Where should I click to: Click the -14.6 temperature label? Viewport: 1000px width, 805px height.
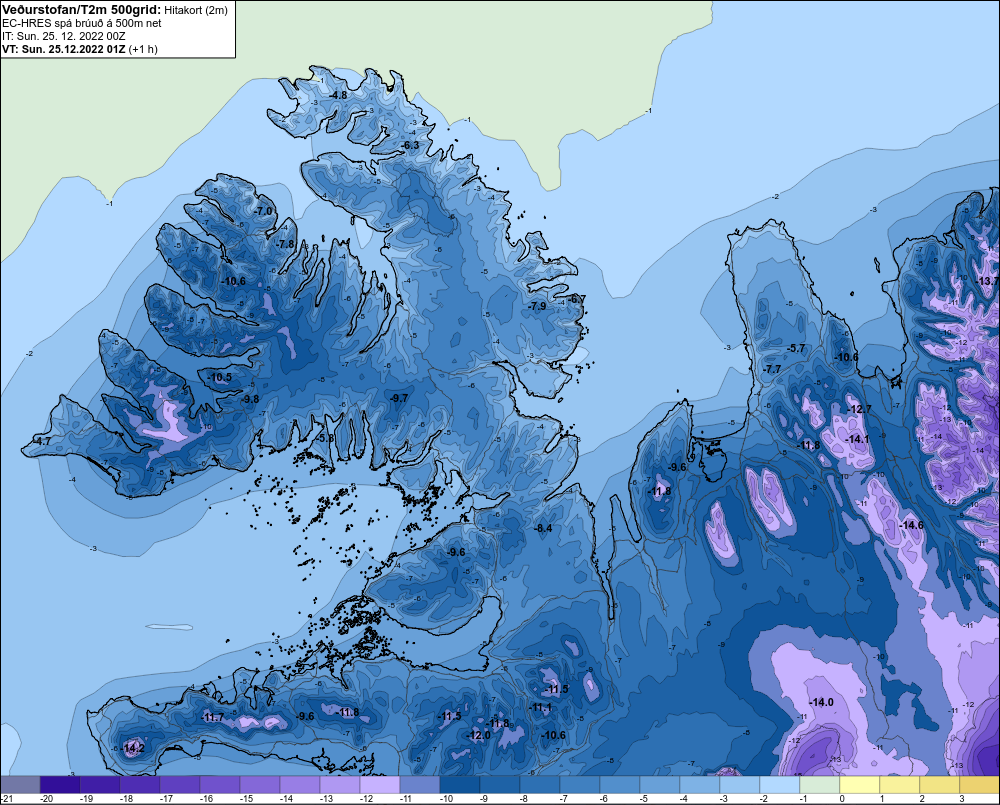coord(911,524)
